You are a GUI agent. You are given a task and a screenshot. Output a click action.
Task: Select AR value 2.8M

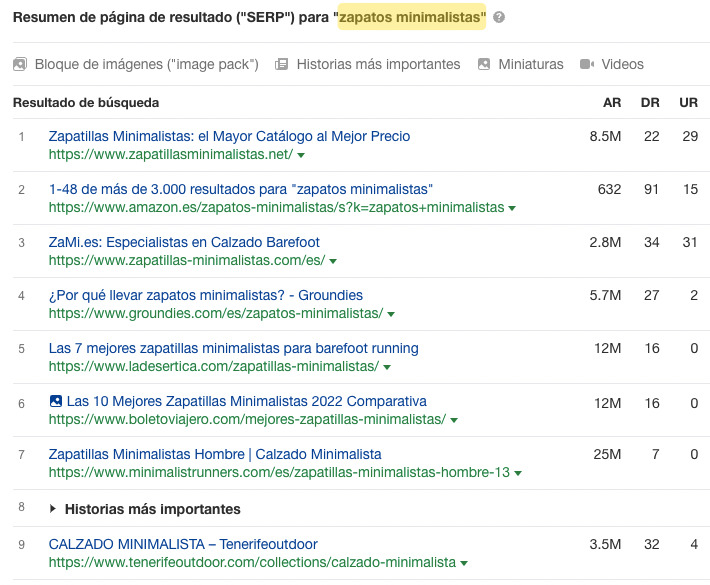tap(605, 242)
